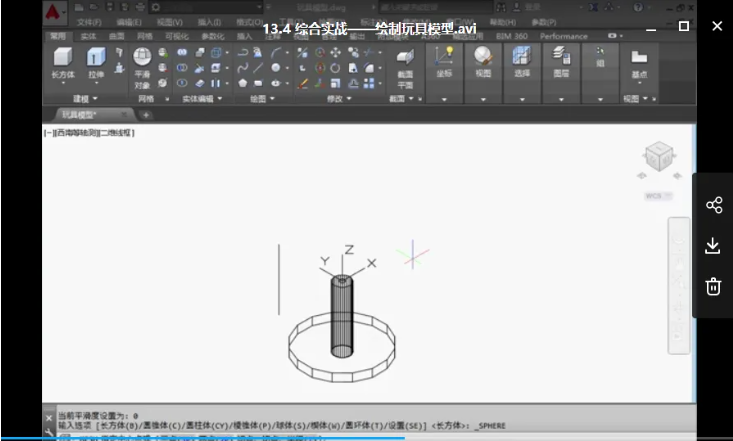Expand the arrow under the 图层 panel
The image size is (733, 441).
[561, 99]
